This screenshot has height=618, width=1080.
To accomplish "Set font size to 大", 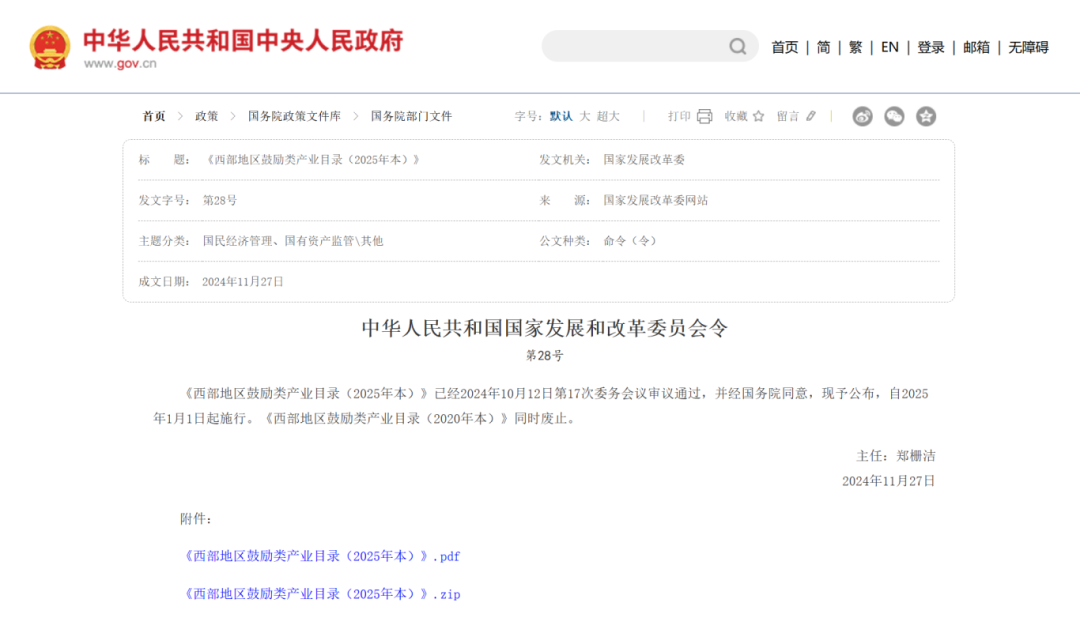I will point(585,116).
